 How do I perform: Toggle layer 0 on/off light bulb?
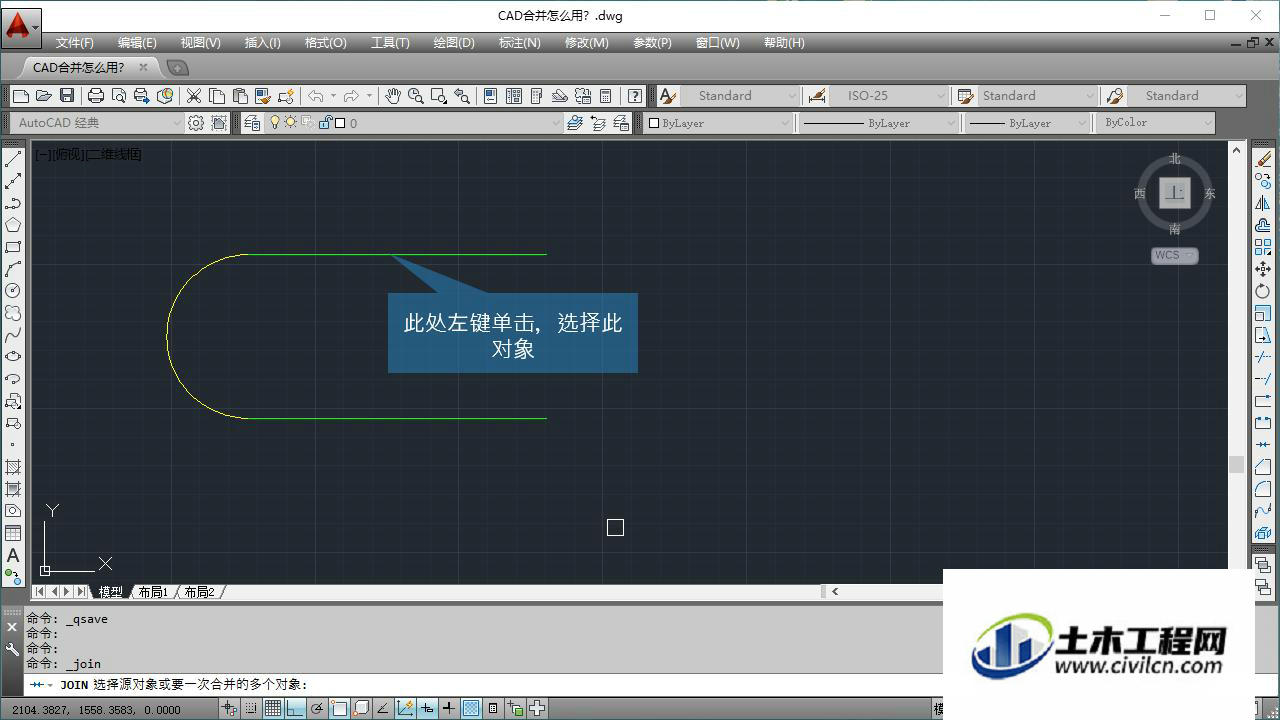tap(275, 123)
